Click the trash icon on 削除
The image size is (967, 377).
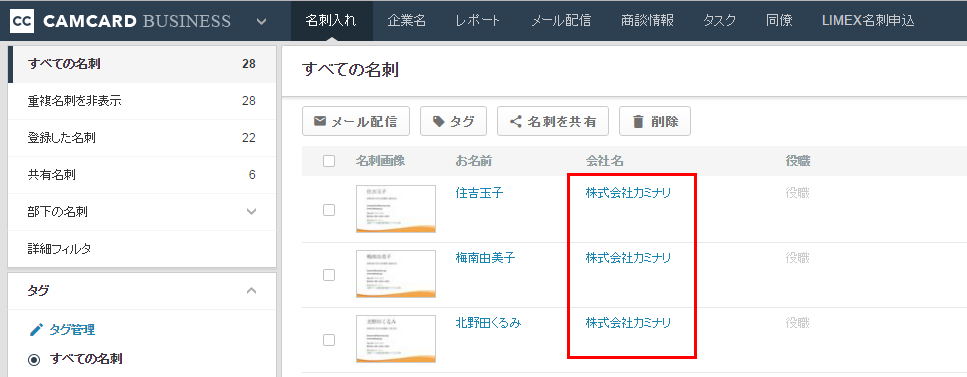pos(638,122)
